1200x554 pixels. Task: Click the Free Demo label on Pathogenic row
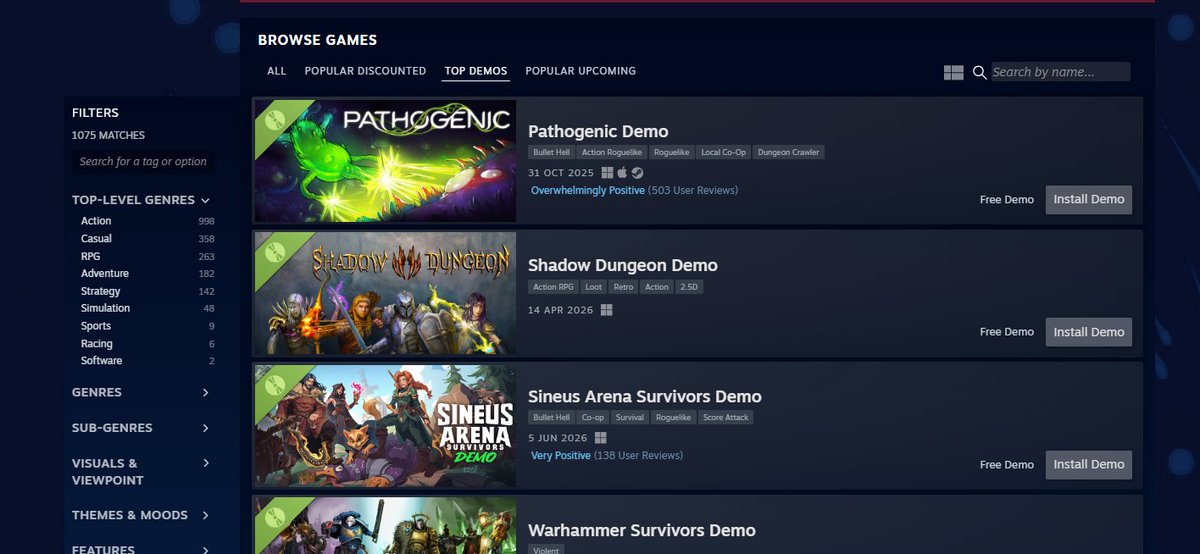click(1007, 200)
